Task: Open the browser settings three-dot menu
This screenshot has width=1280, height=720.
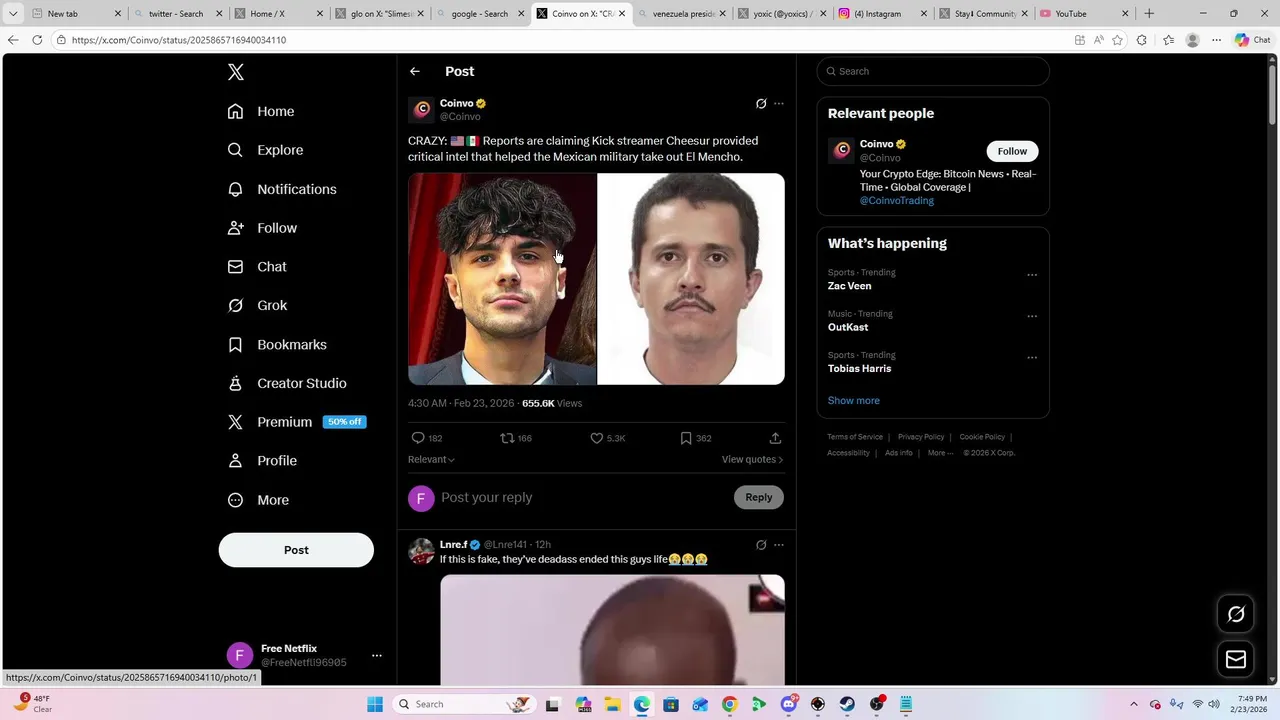Action: click(1216, 40)
